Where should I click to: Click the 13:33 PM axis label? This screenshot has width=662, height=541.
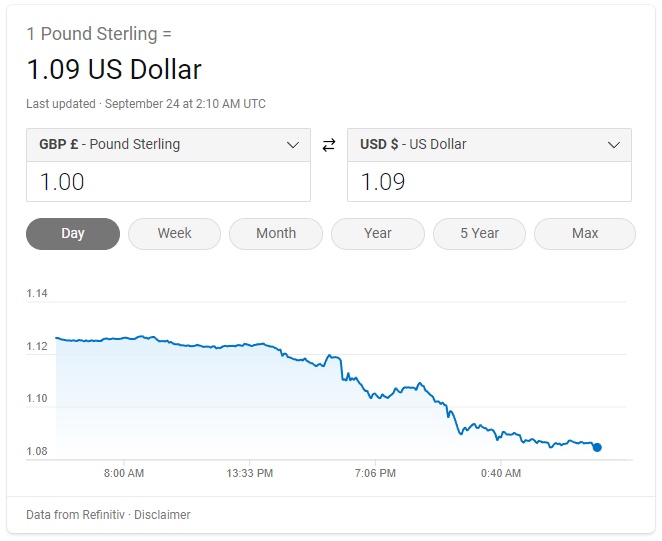coord(250,473)
